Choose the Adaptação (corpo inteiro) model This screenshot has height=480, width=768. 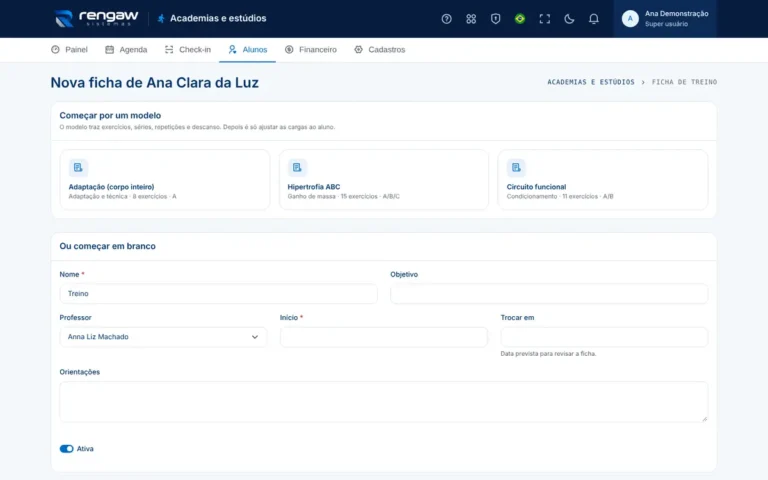[x=165, y=180]
